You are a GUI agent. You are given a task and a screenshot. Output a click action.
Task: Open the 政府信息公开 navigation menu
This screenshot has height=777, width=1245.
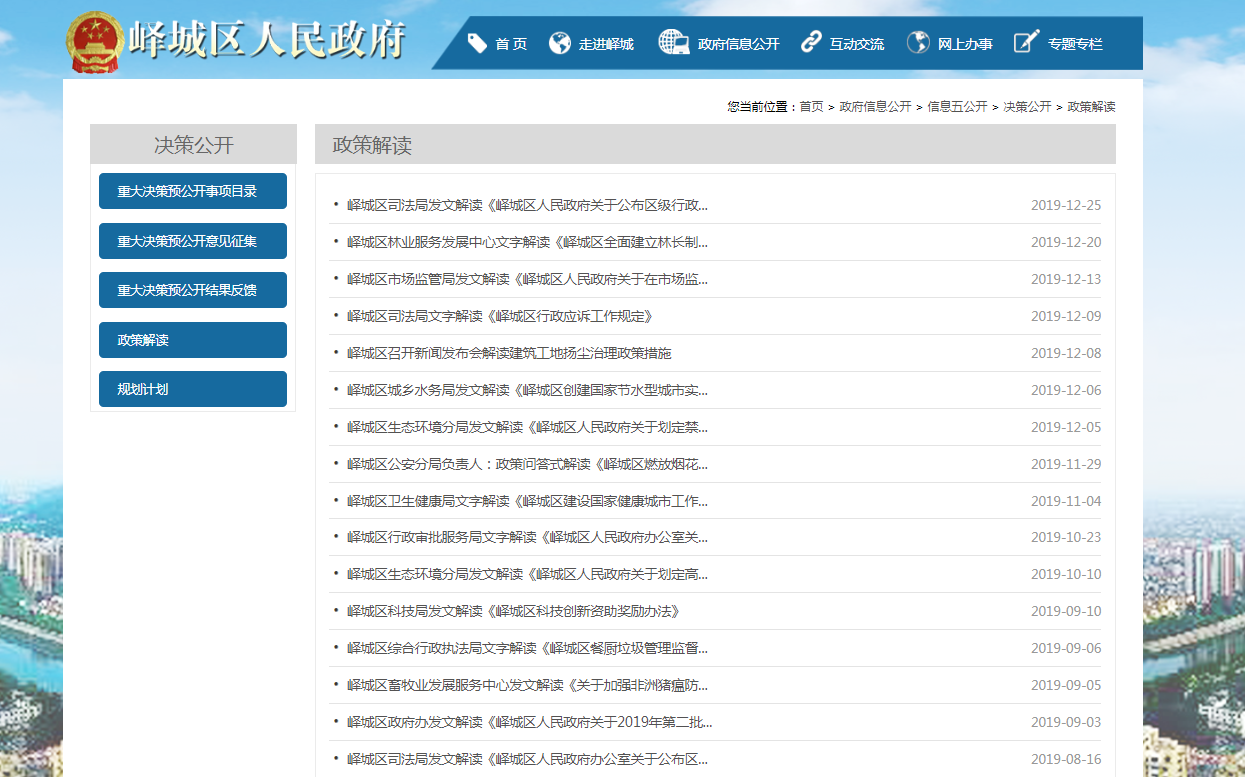coord(738,44)
